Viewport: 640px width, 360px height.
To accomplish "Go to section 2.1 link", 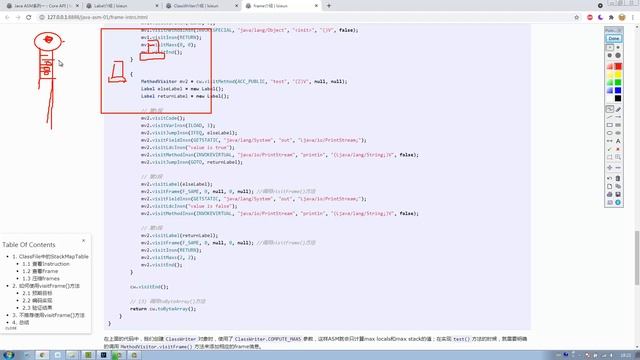I will (x=38, y=293).
